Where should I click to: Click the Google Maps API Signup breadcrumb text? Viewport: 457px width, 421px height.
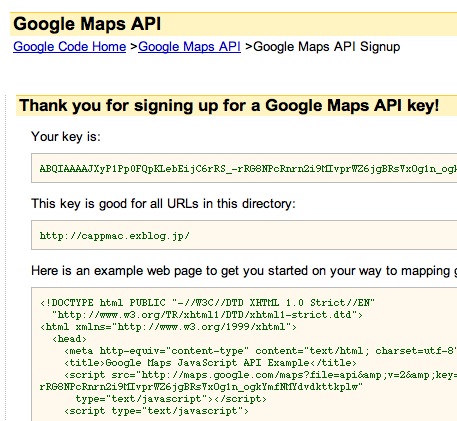[327, 47]
